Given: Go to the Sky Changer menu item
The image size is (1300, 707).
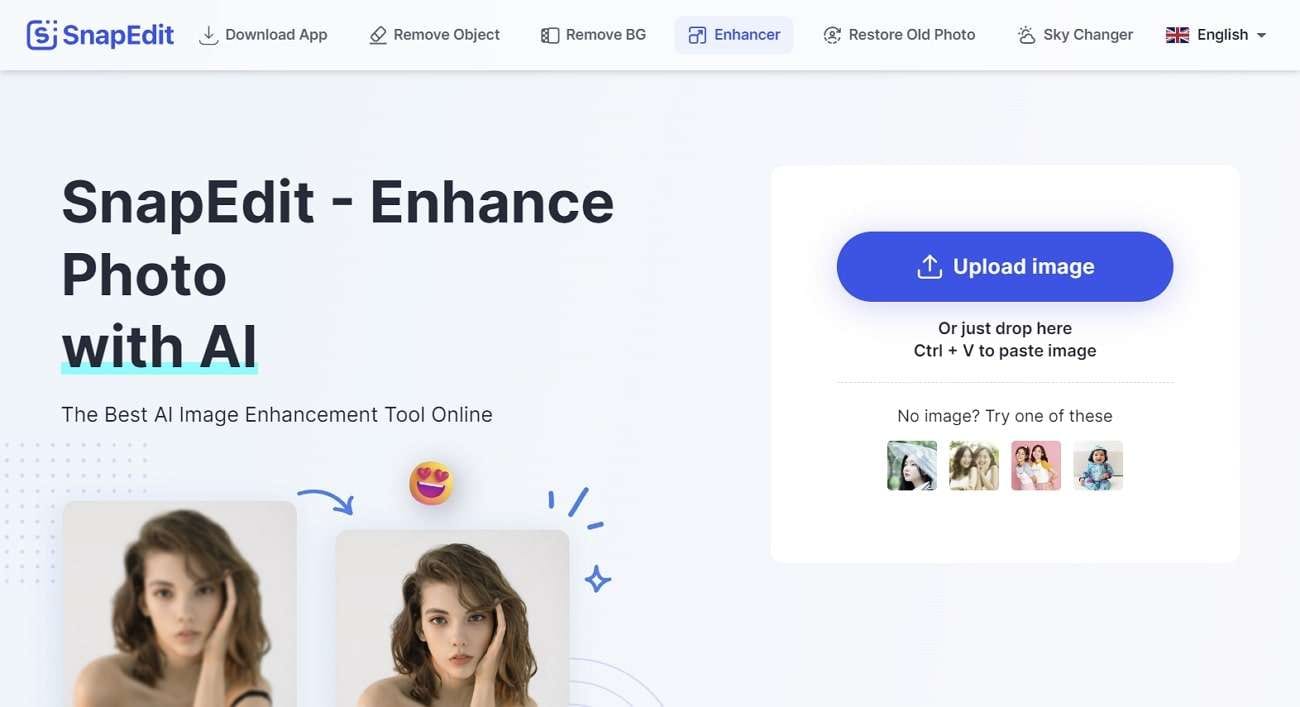Looking at the screenshot, I should pos(1075,35).
